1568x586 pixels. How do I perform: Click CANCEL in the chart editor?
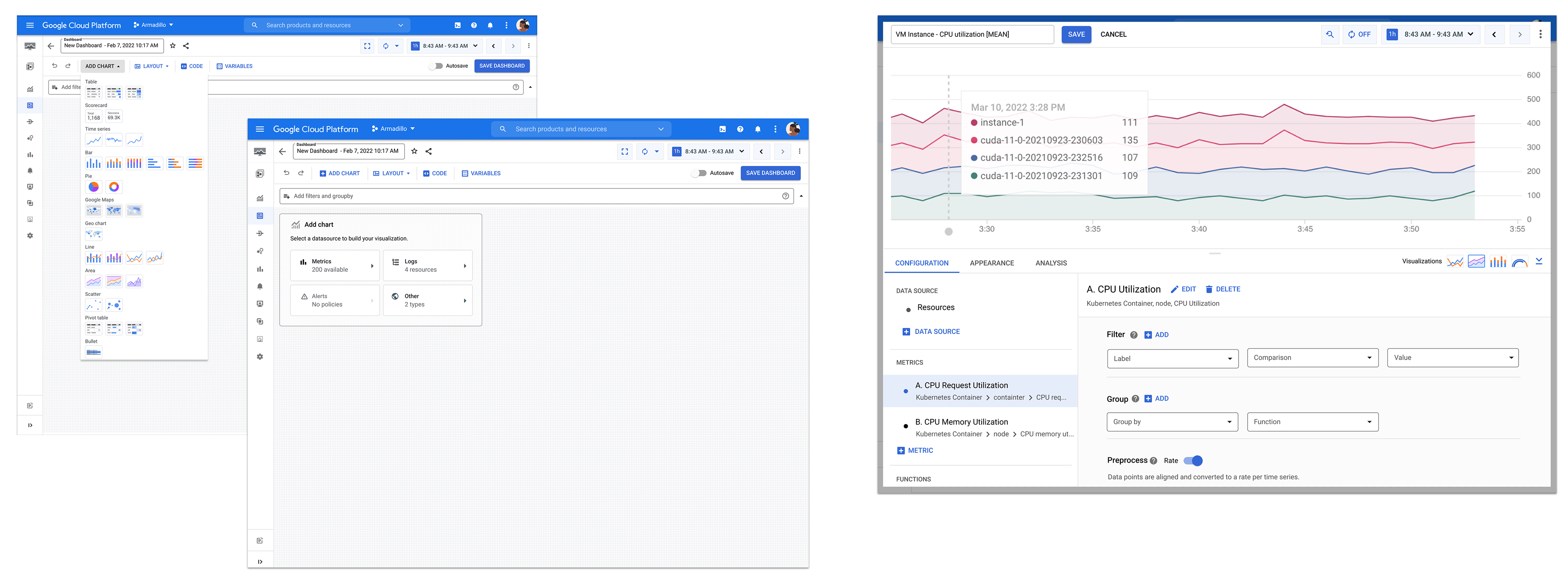click(1113, 34)
